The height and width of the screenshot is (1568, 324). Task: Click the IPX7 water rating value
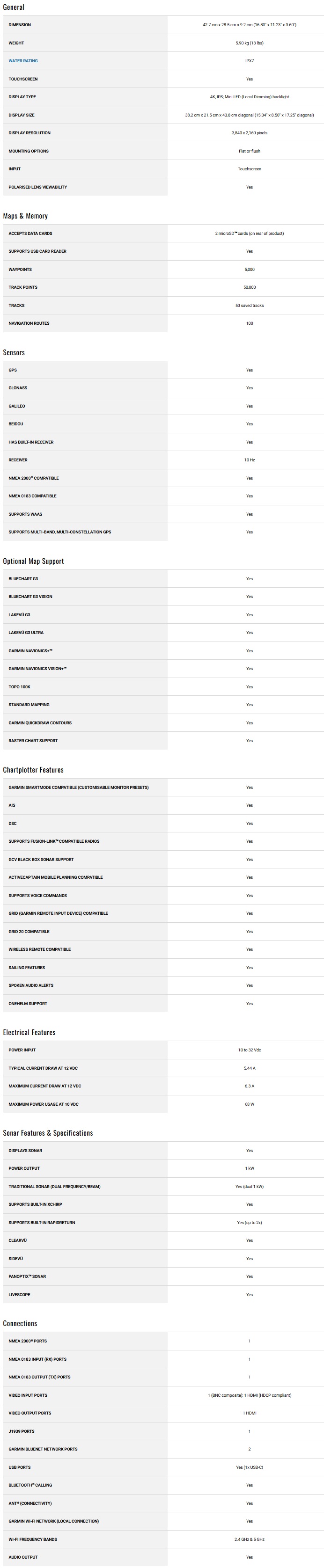(x=249, y=61)
